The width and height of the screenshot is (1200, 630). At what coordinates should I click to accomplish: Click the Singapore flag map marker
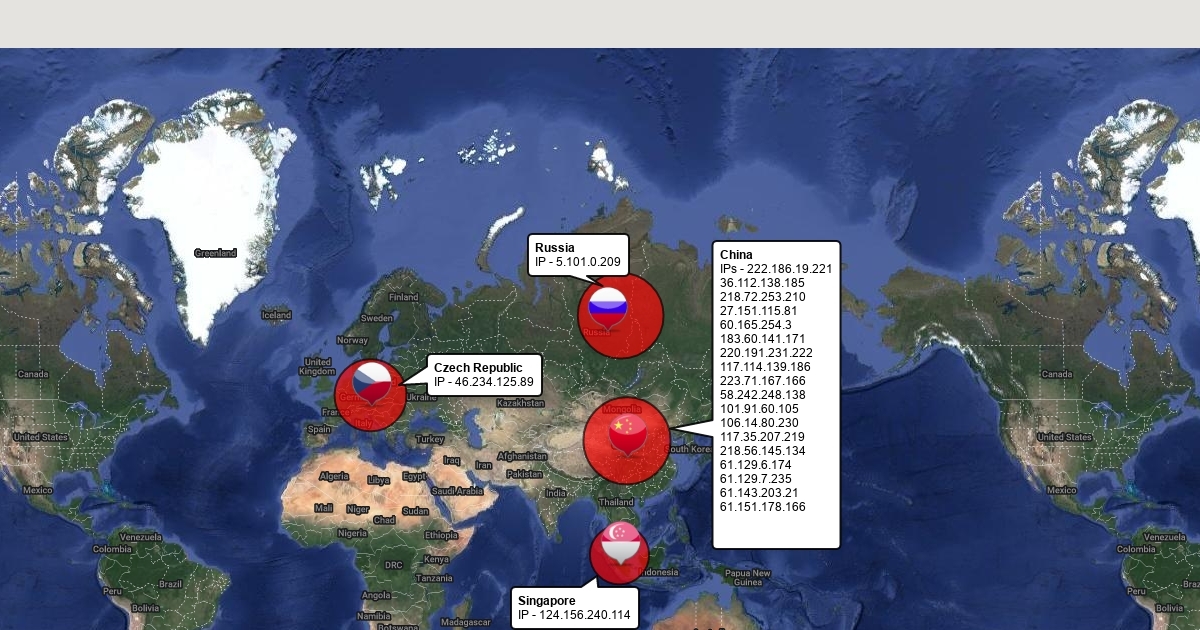click(619, 543)
